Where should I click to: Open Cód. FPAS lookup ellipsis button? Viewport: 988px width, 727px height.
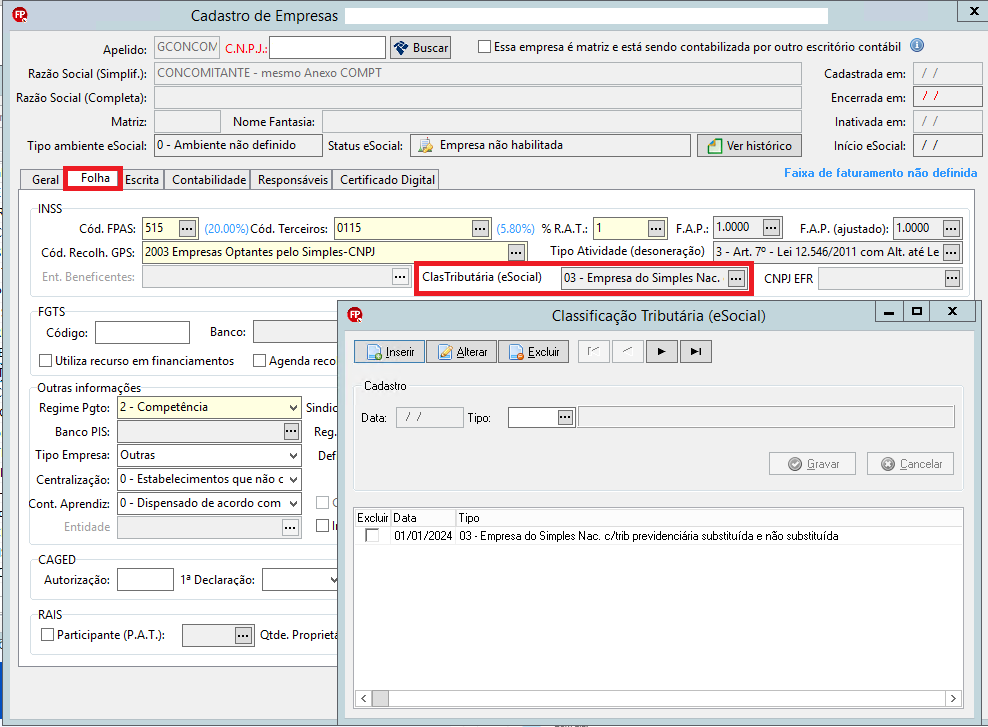187,228
